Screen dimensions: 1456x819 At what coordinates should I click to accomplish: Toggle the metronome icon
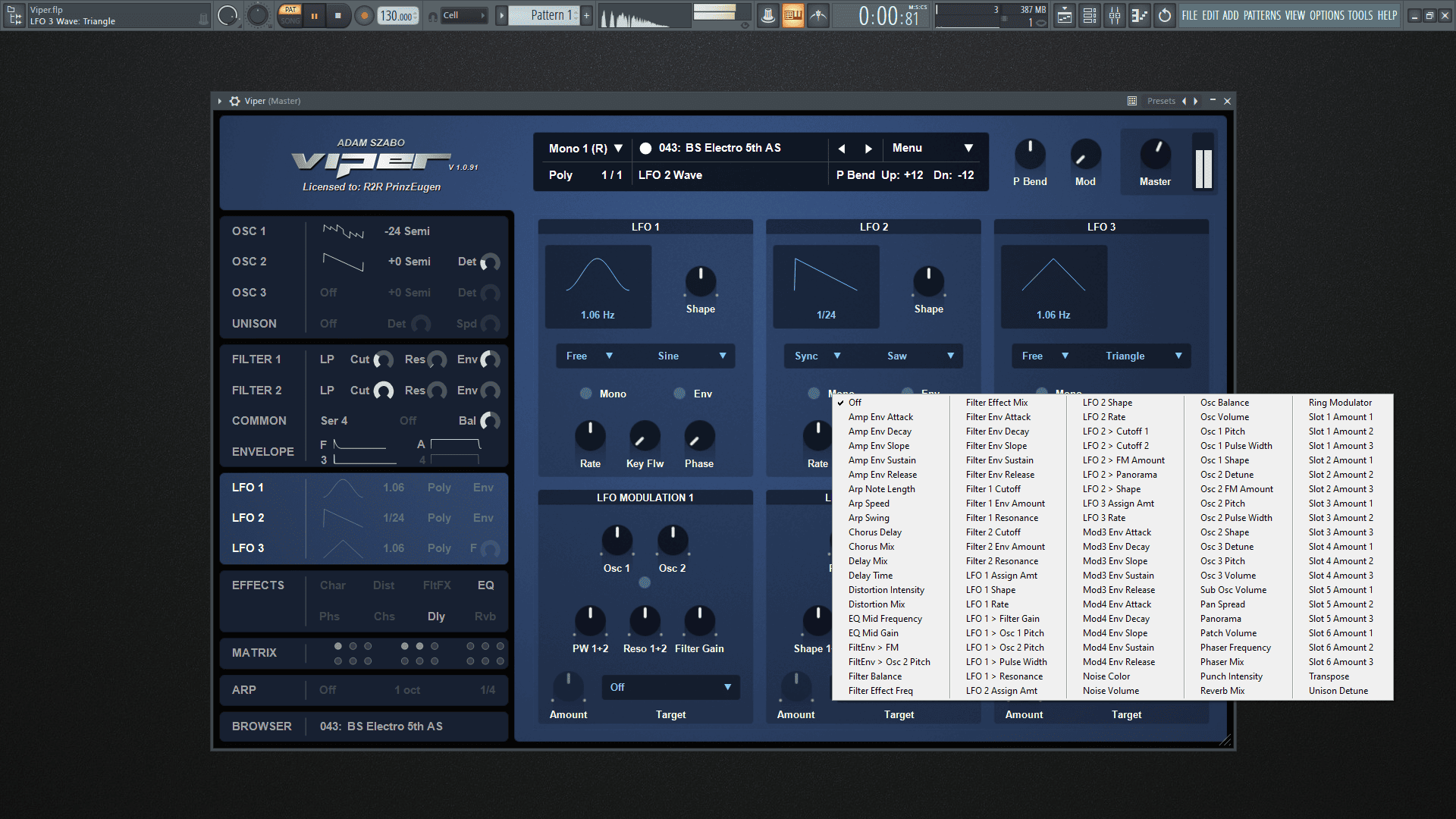[767, 15]
